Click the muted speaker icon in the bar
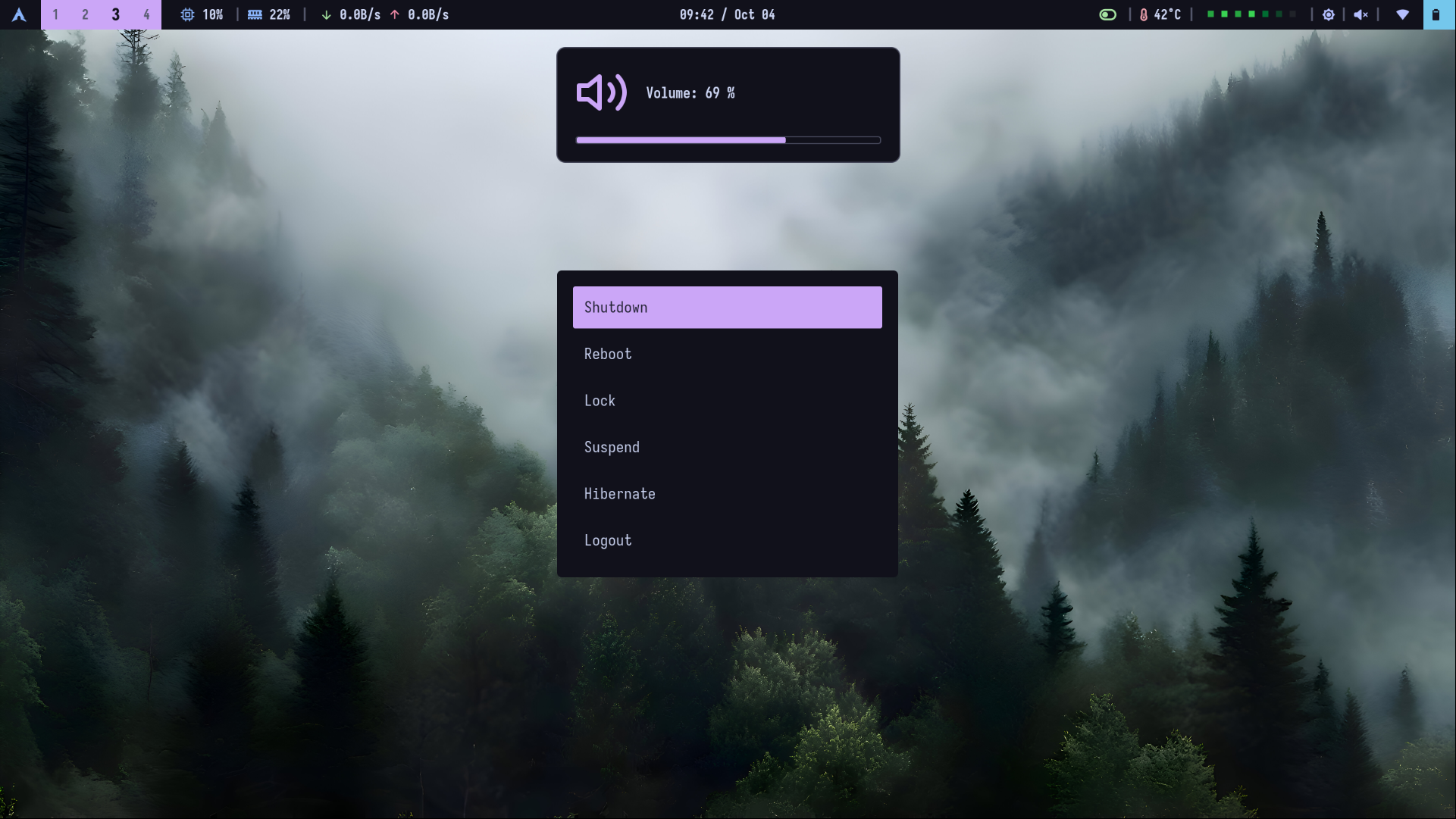 pos(1360,14)
